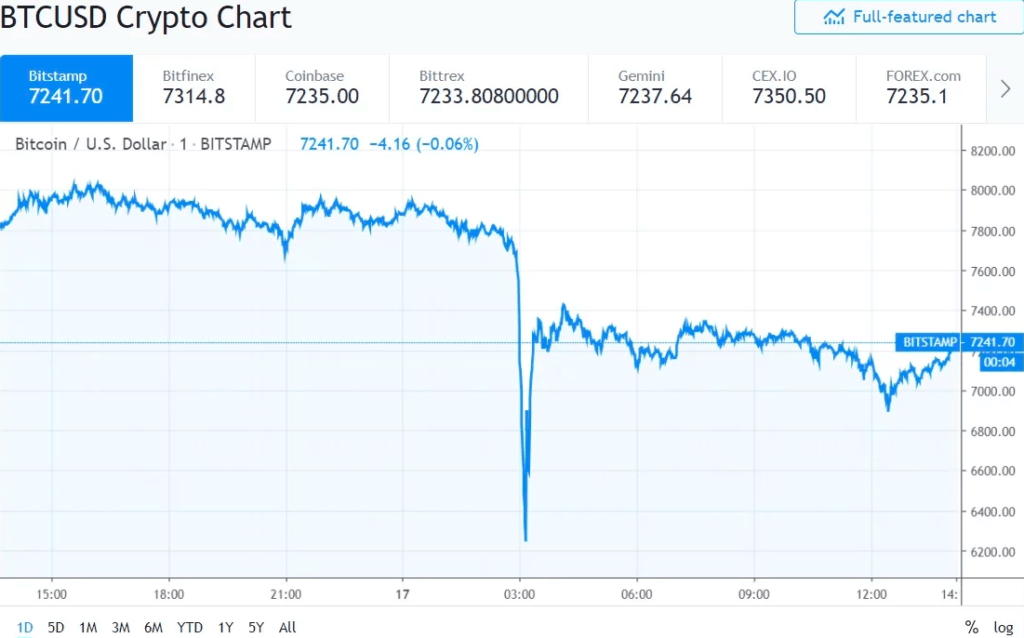Click the right chevron to see more exchanges

tap(1005, 88)
